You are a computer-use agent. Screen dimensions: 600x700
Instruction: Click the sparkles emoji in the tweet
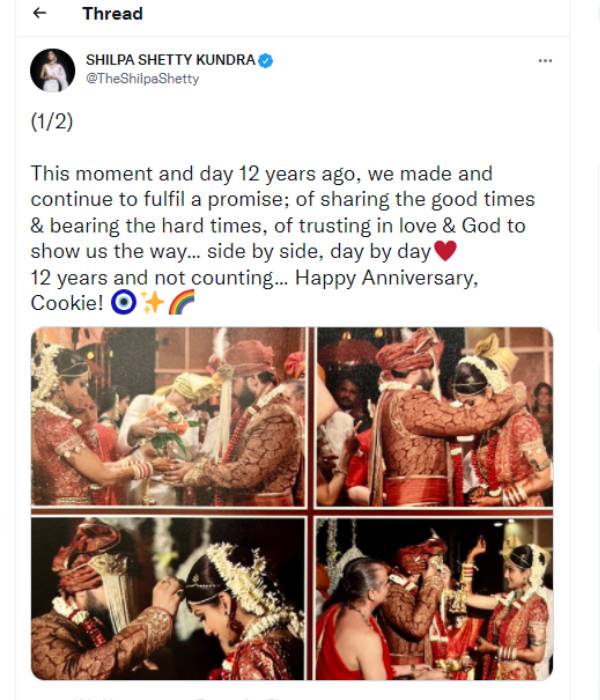point(152,303)
